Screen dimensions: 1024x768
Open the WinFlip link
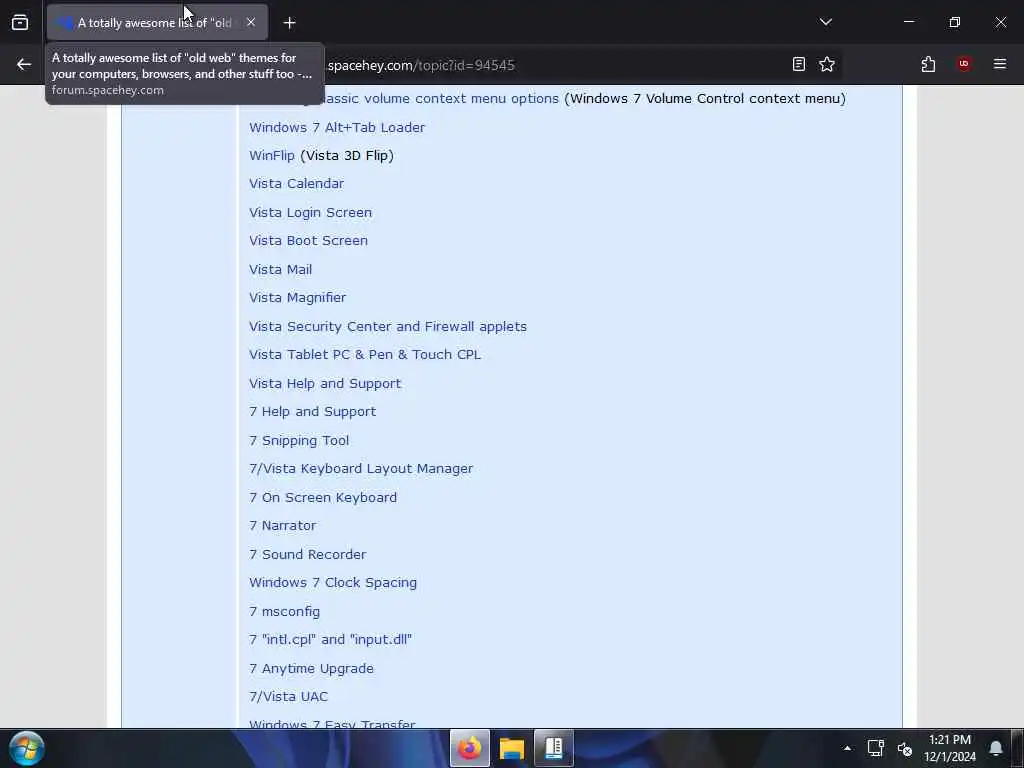[x=272, y=155]
